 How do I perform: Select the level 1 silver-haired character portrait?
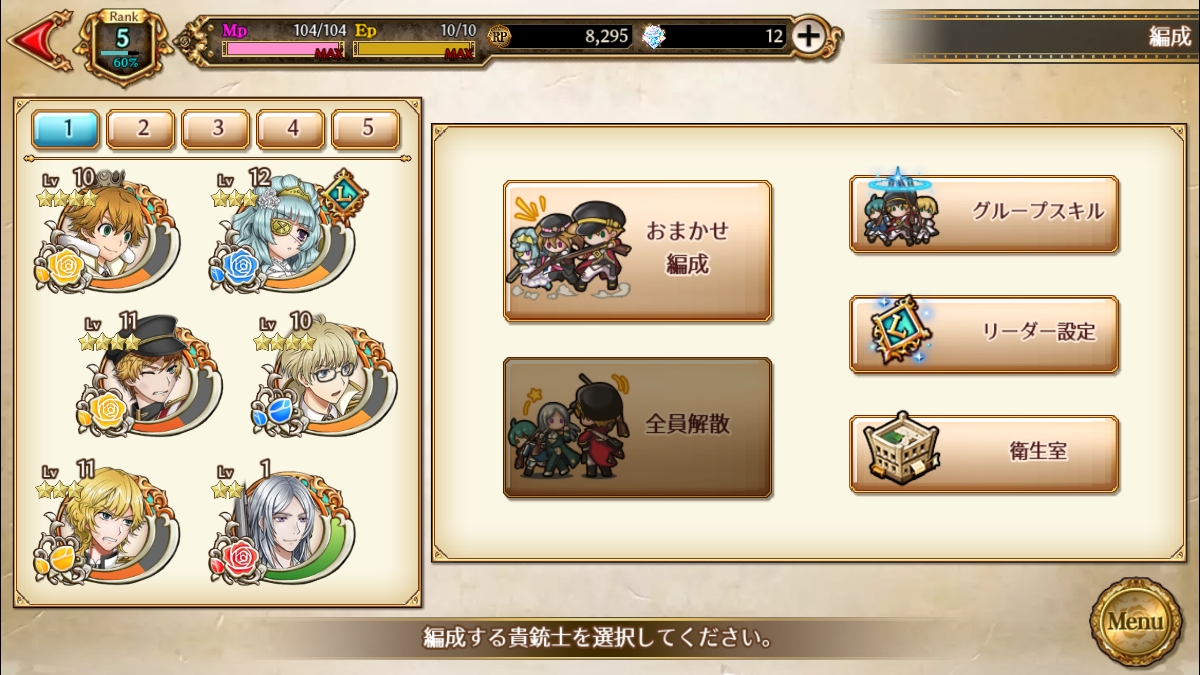[282, 524]
